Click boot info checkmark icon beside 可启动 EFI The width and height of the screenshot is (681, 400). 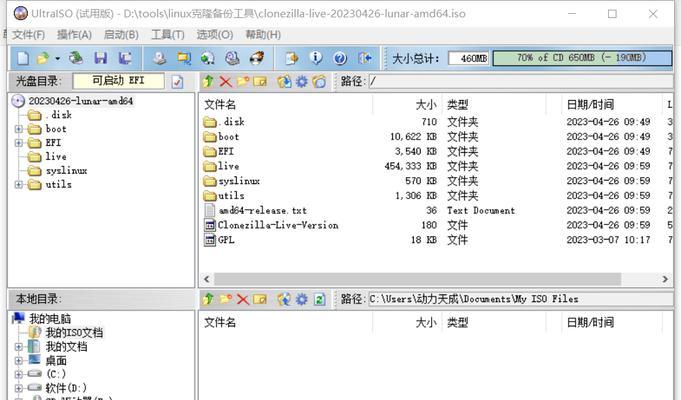pos(177,82)
